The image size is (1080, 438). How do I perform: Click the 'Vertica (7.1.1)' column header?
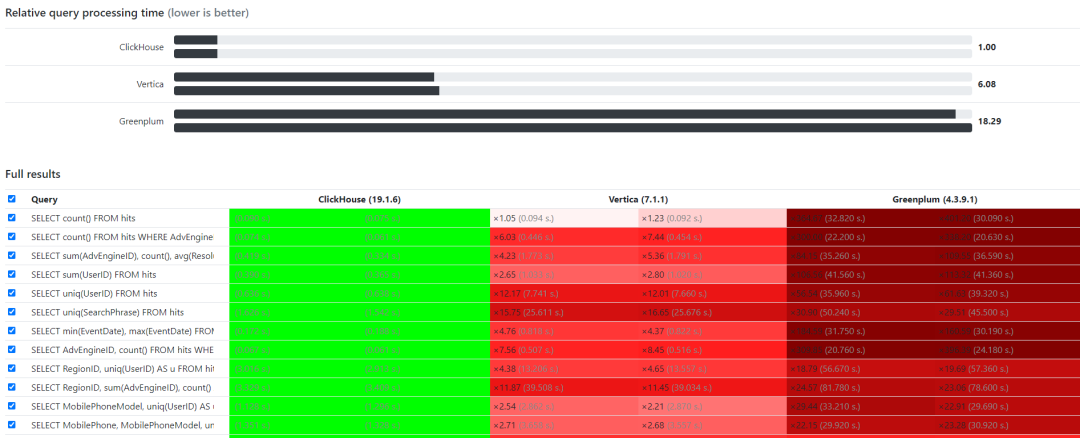[638, 200]
